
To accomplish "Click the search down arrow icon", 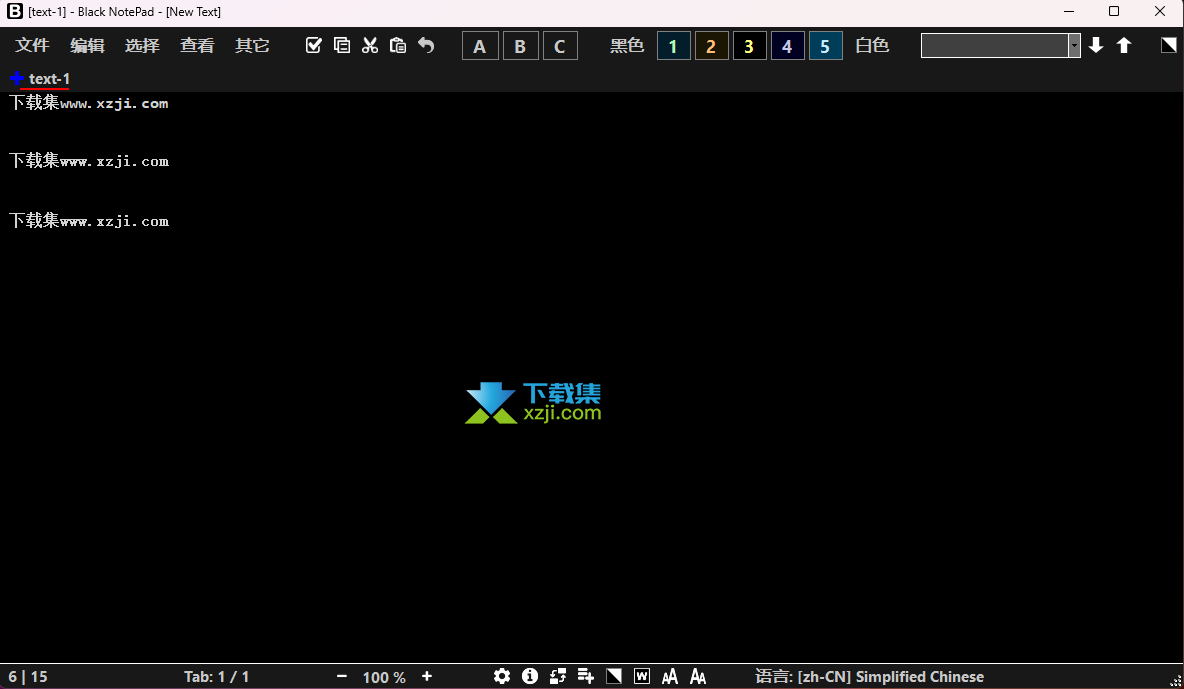I will click(1096, 45).
